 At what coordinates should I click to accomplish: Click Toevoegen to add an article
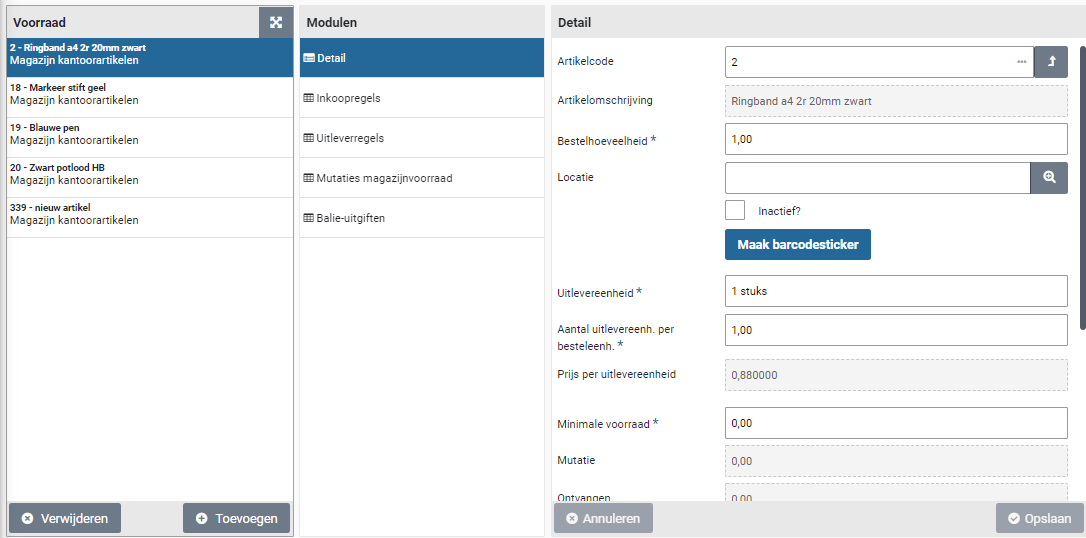237,518
